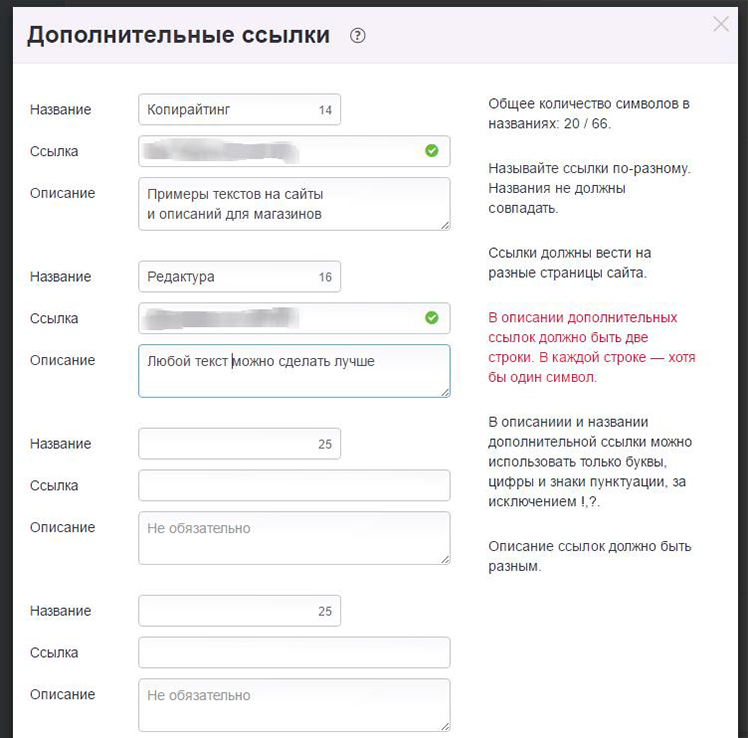Click the green checkmark in Копирайтинг link field
This screenshot has width=748, height=738.
[x=431, y=151]
